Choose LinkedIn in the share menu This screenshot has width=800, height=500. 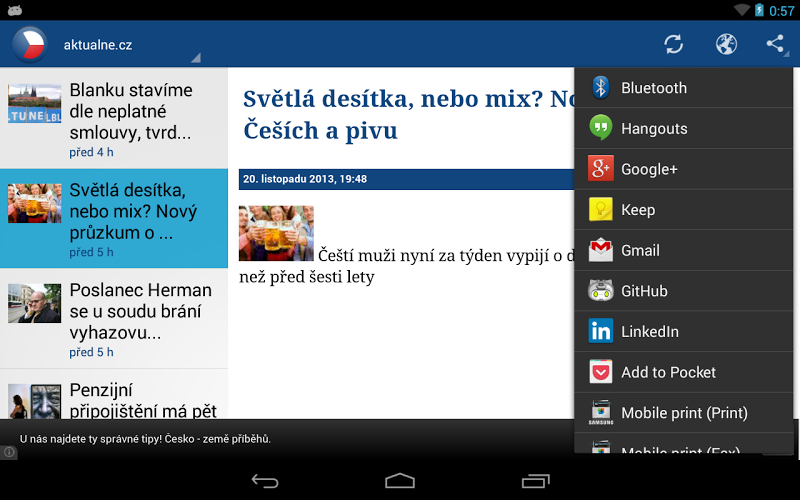[683, 331]
